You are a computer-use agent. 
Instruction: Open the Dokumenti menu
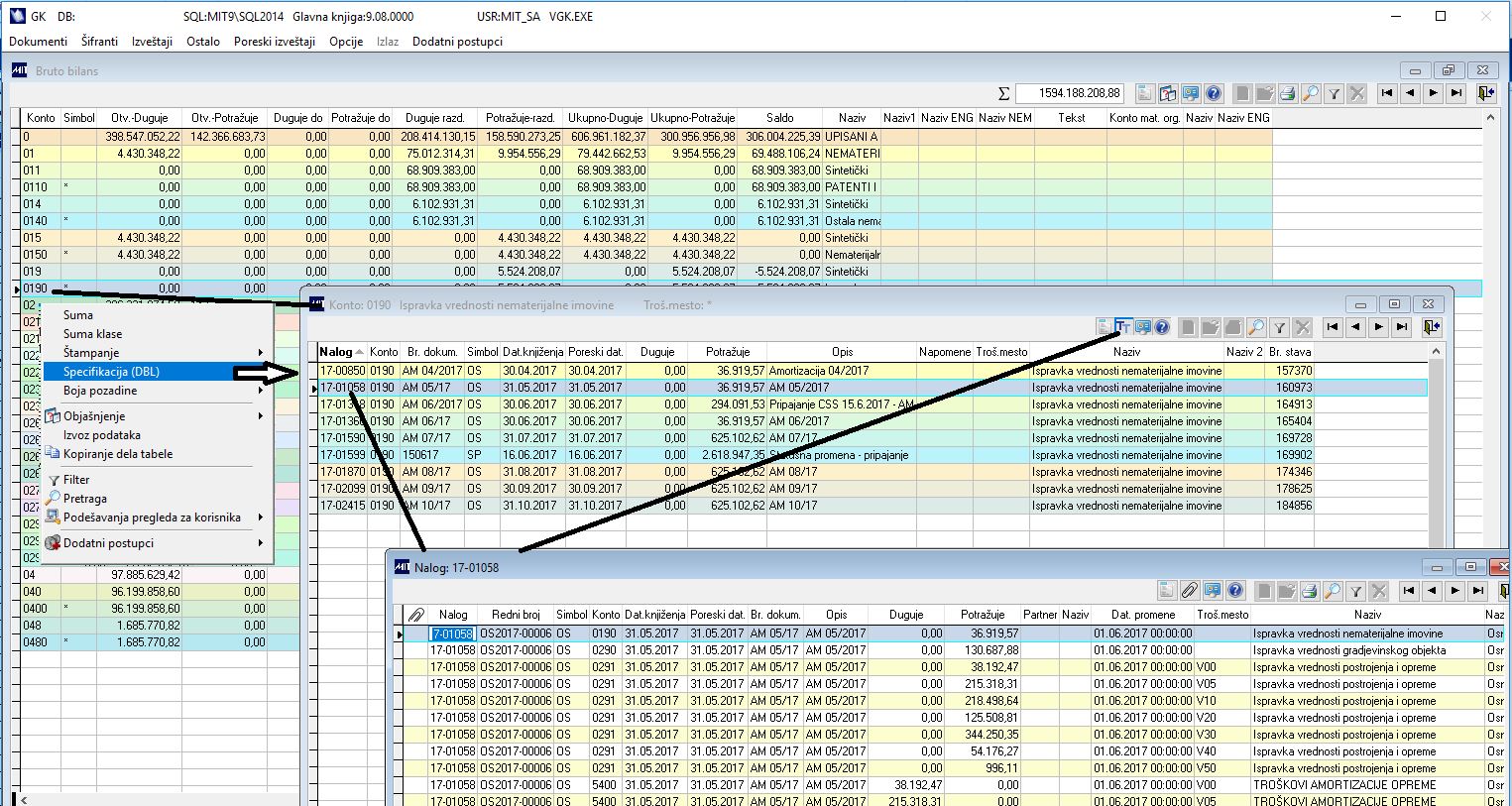pos(39,42)
